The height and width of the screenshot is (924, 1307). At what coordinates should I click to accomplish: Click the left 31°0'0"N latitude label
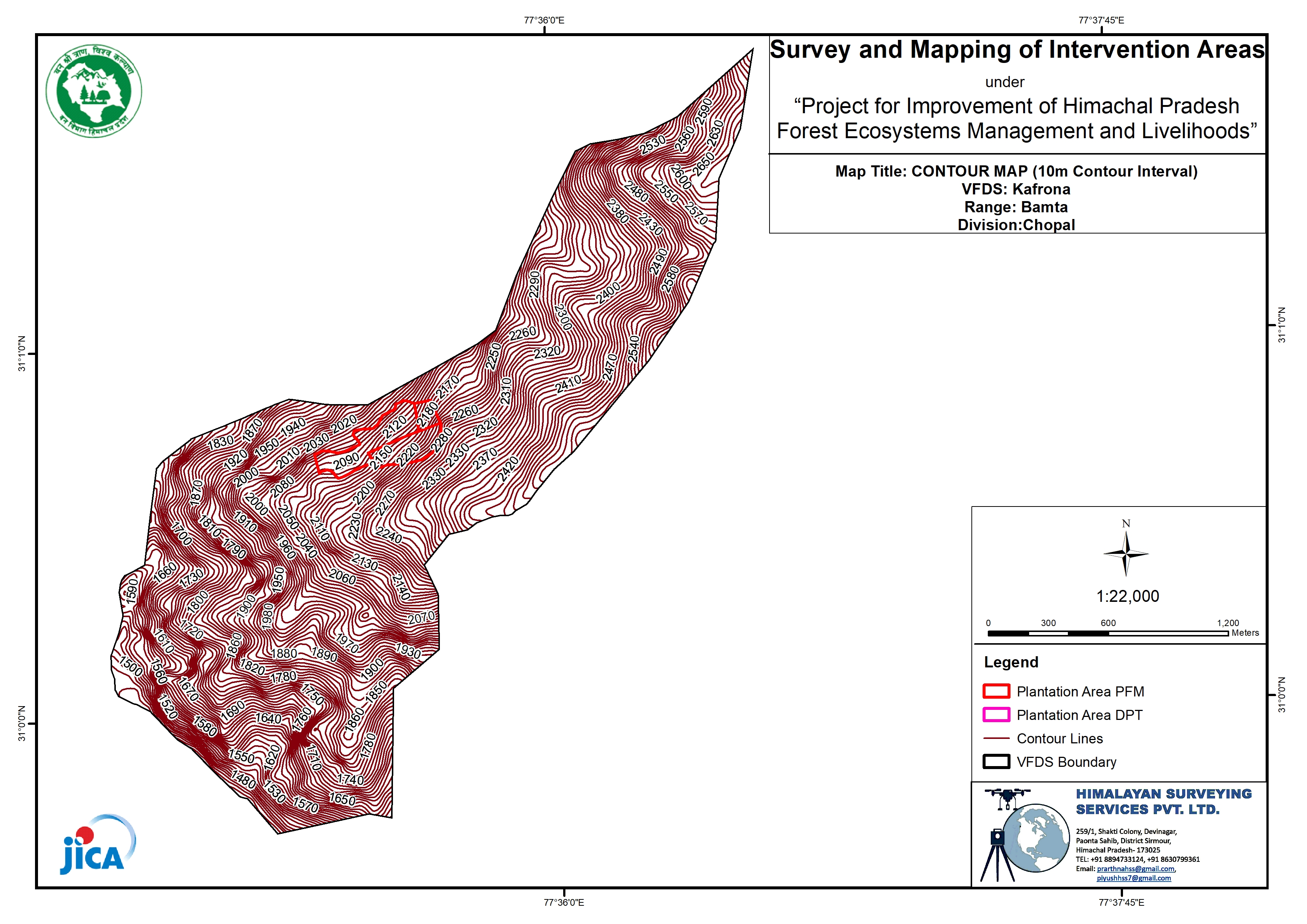tap(22, 724)
